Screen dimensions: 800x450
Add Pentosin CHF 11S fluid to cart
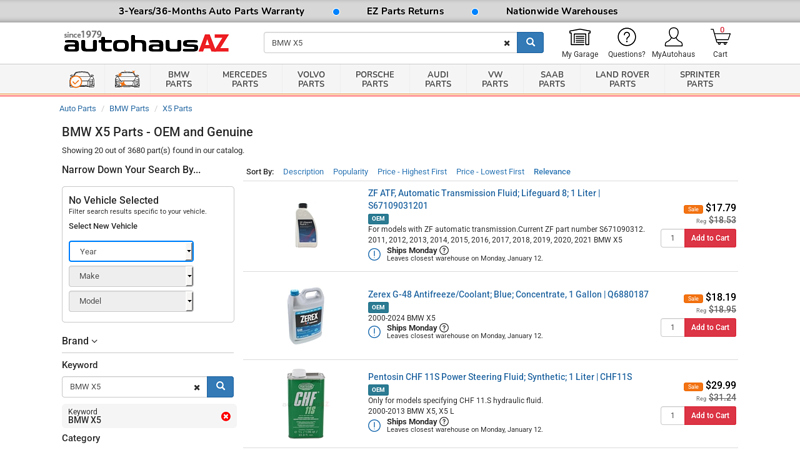pyautogui.click(x=710, y=415)
